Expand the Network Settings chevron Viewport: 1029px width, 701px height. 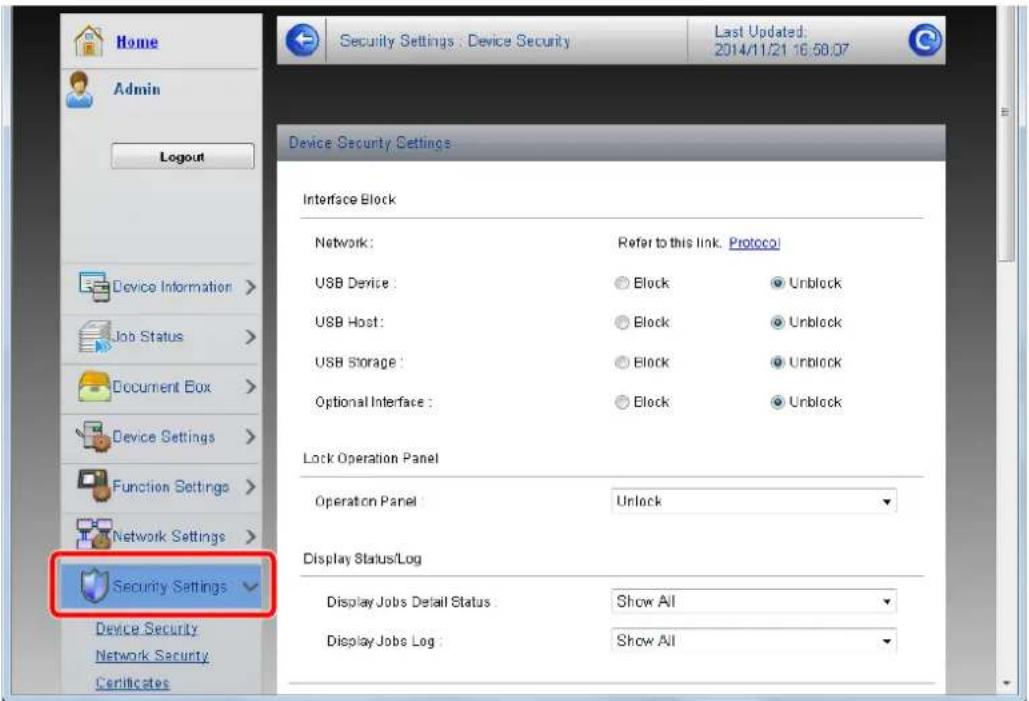(x=250, y=536)
